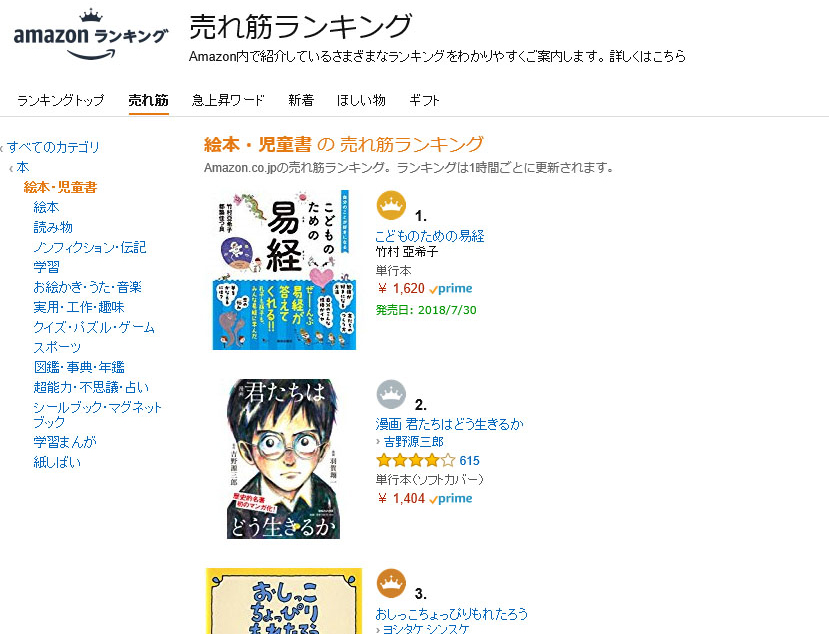Open author link 吉野源三郎
829x634 pixels.
point(413,442)
